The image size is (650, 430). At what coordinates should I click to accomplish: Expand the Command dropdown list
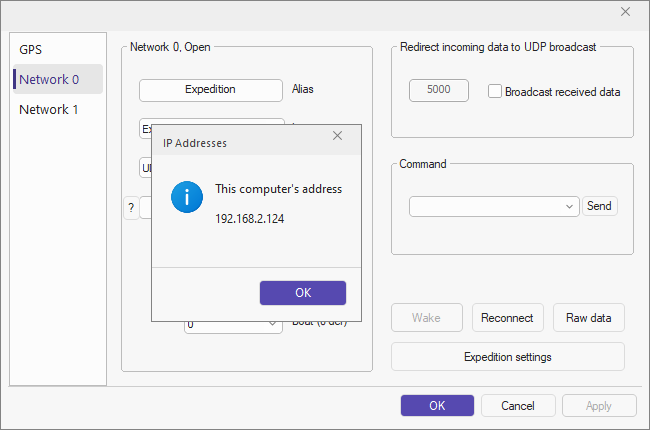[570, 206]
